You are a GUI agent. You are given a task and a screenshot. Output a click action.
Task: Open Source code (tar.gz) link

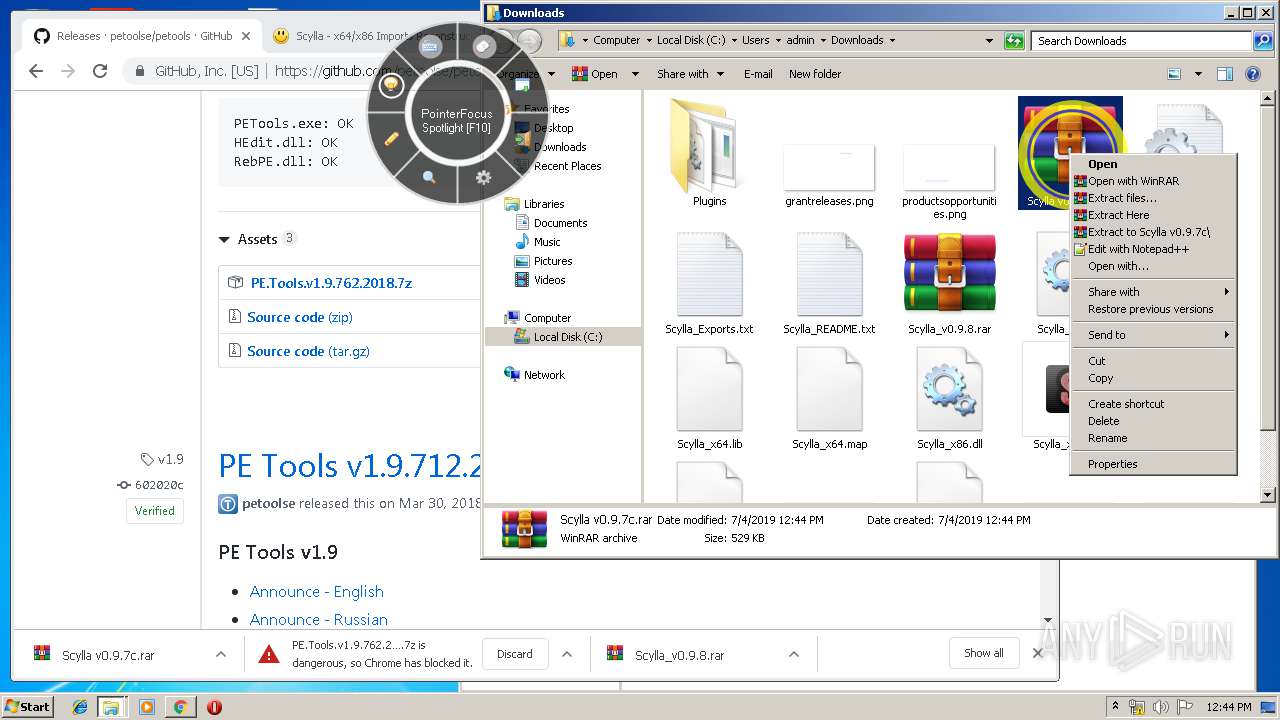(x=308, y=351)
